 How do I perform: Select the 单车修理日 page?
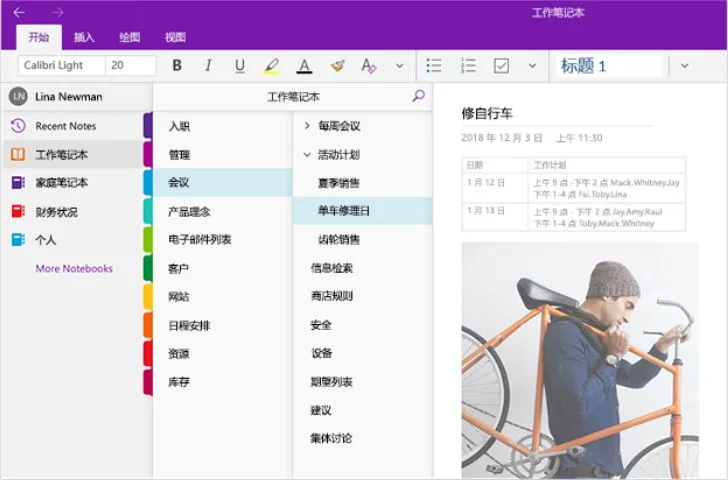pos(363,211)
